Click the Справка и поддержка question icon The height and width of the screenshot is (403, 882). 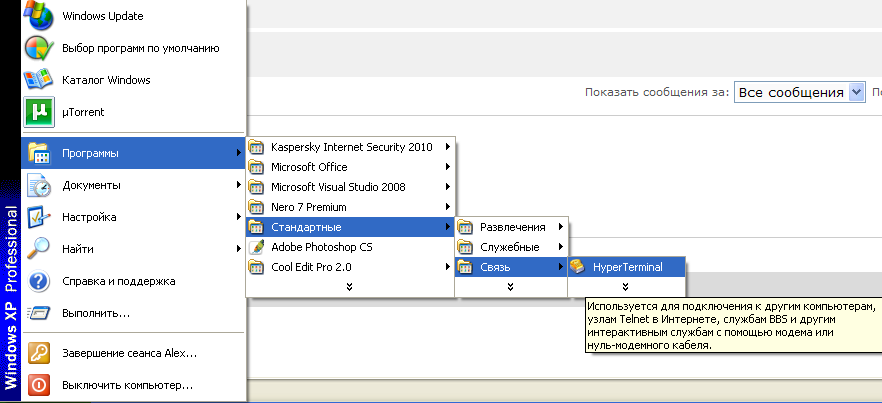tap(38, 281)
